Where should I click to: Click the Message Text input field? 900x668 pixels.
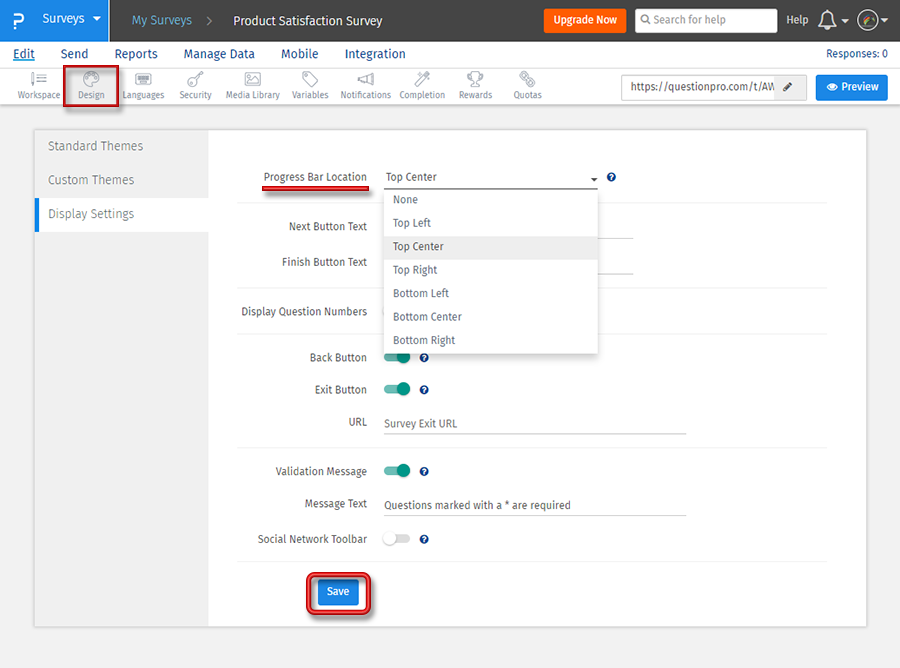pyautogui.click(x=534, y=505)
